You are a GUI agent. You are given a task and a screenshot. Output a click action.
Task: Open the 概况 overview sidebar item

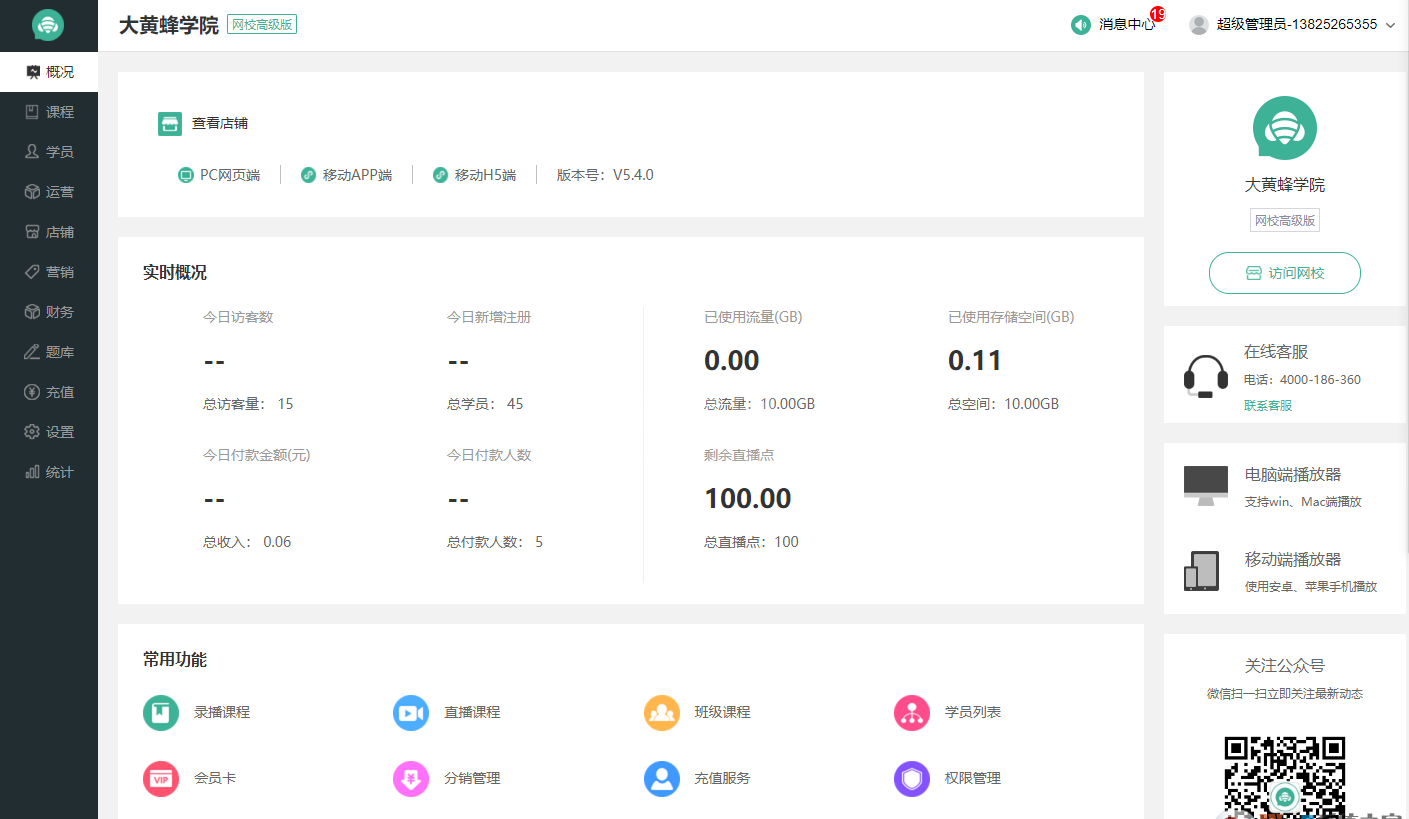tap(49, 72)
